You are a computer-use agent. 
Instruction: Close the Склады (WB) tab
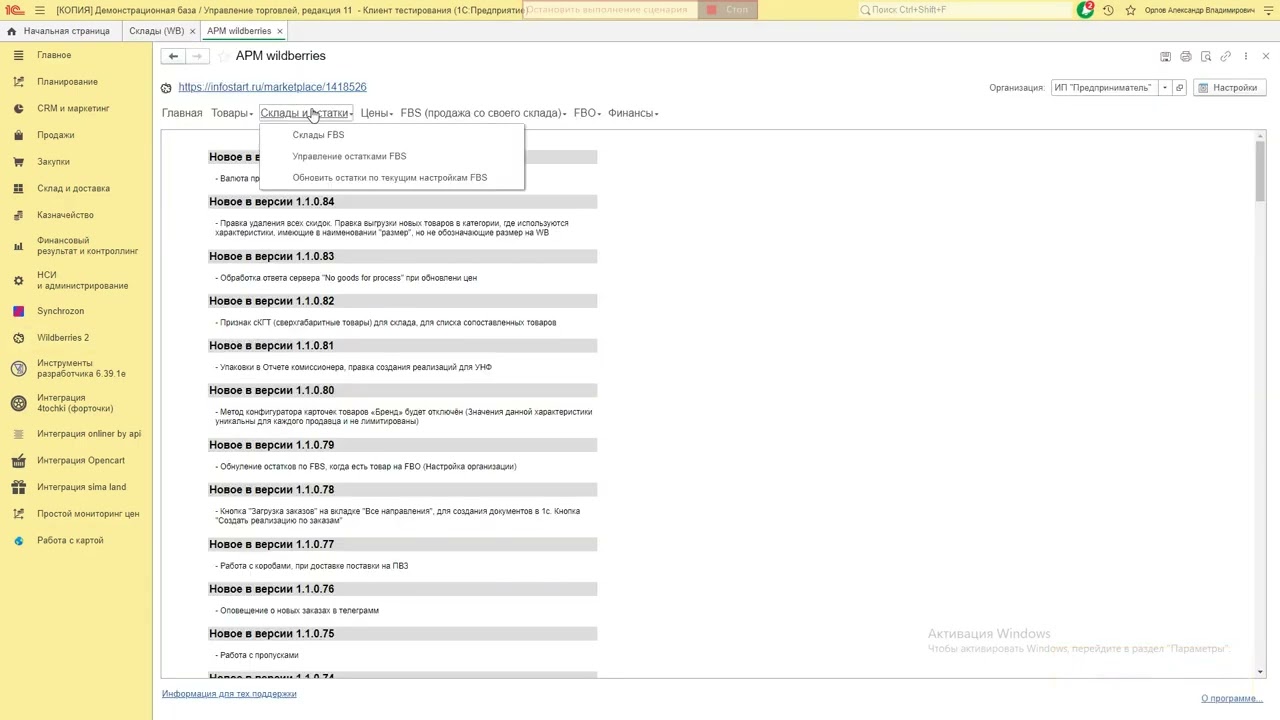(192, 31)
